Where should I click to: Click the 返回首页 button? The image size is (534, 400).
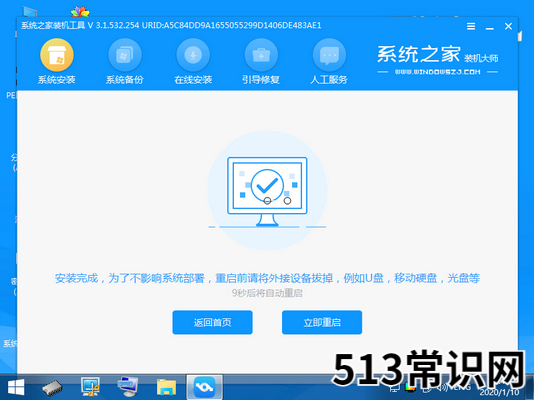(x=213, y=322)
